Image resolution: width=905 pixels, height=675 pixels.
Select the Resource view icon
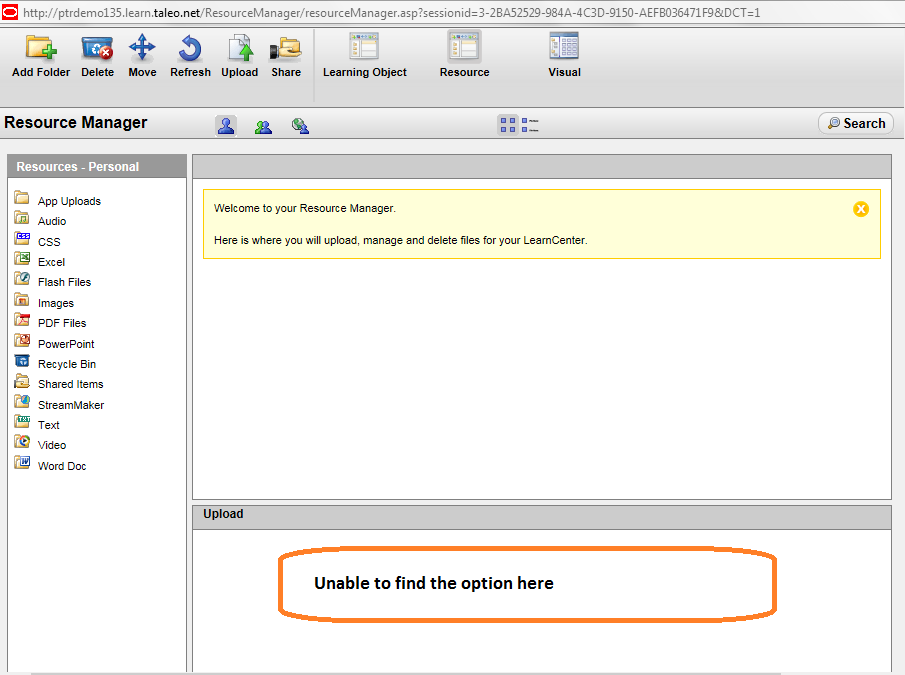click(x=465, y=46)
